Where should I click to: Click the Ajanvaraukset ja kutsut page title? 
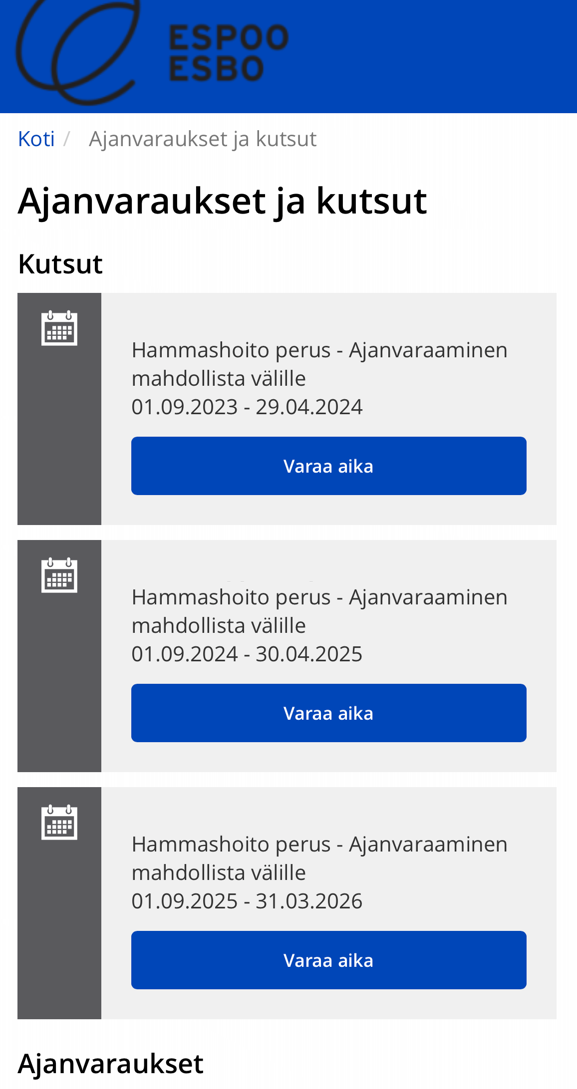point(221,200)
